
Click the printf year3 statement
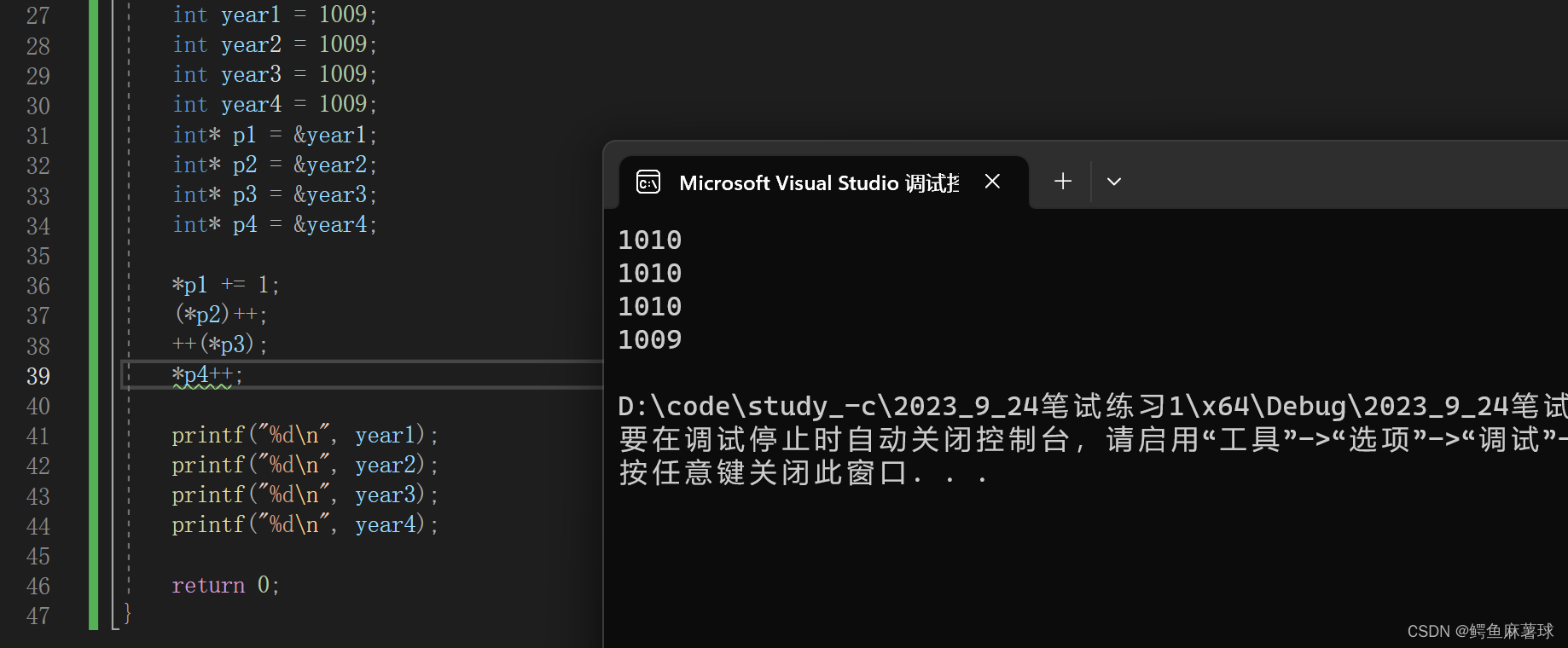[305, 495]
